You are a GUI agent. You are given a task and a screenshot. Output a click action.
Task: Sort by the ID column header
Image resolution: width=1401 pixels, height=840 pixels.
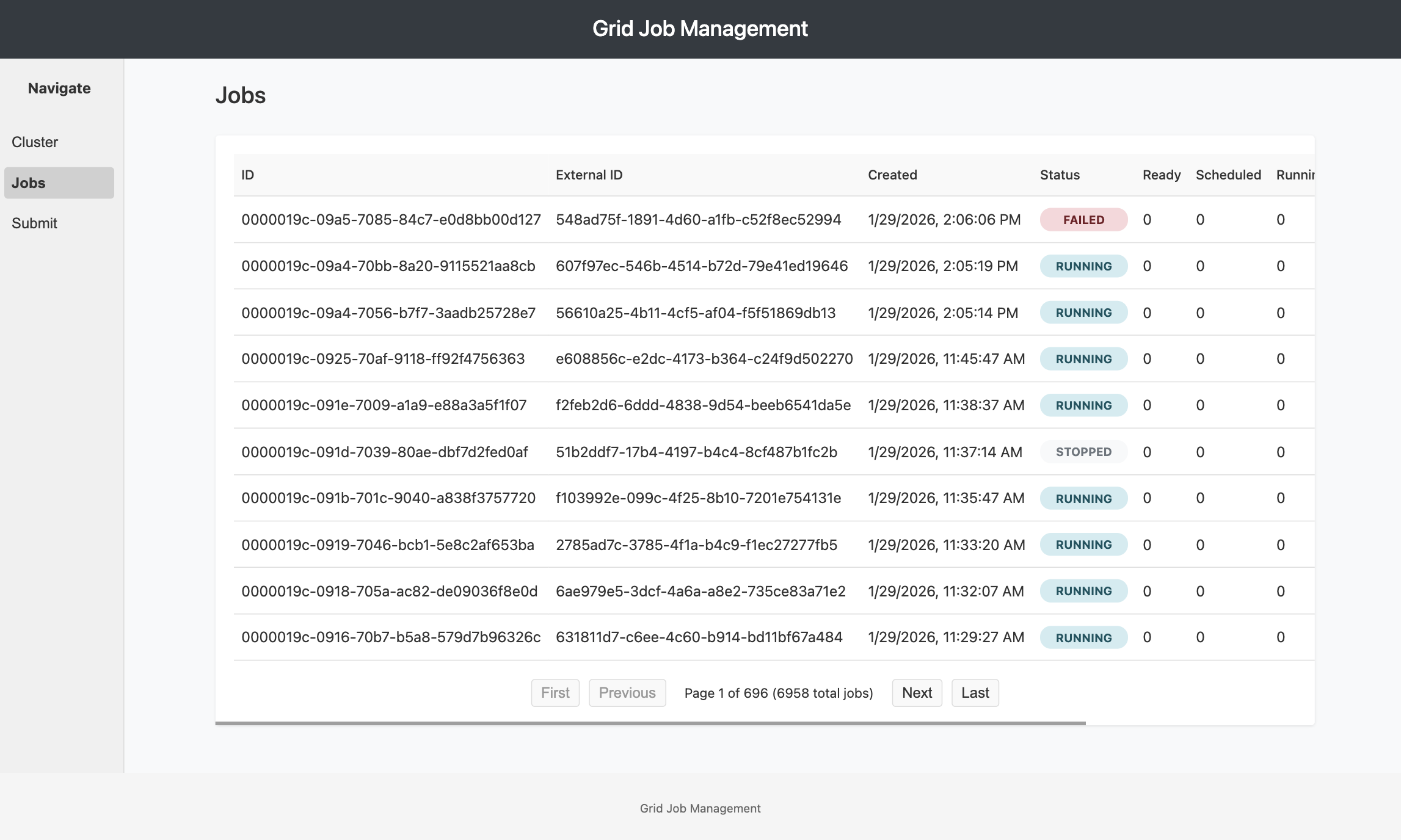(247, 175)
